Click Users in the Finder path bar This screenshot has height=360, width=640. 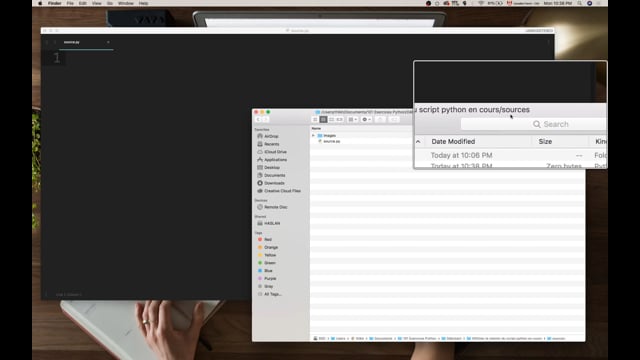338,338
